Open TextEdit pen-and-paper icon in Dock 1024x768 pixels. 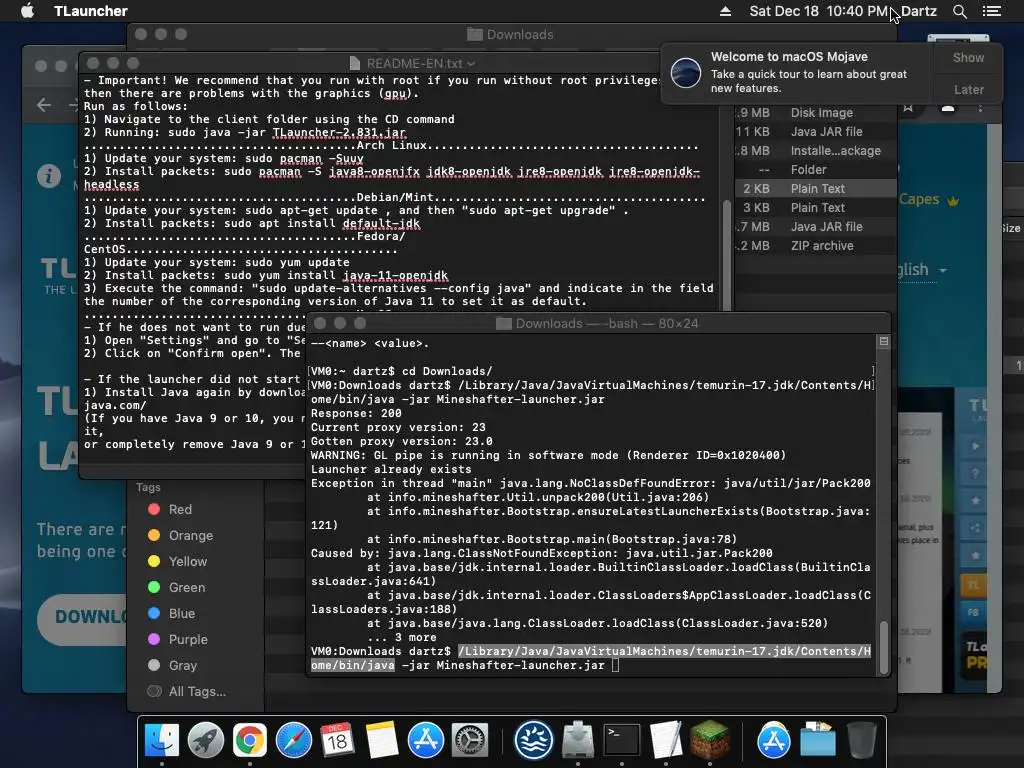coord(665,741)
